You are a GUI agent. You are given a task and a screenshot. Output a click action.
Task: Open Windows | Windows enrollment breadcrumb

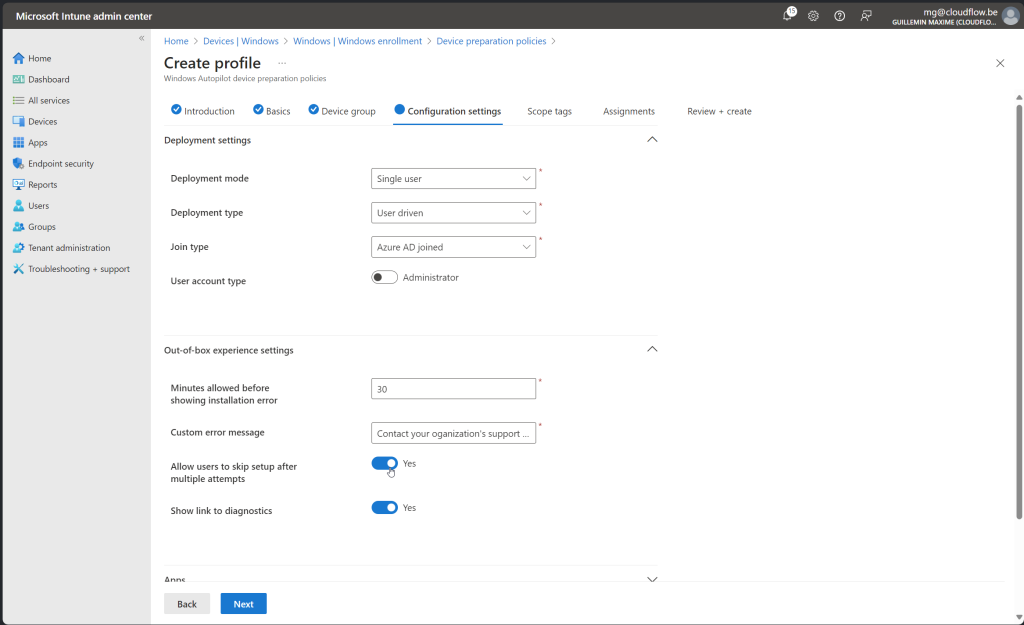(x=358, y=40)
